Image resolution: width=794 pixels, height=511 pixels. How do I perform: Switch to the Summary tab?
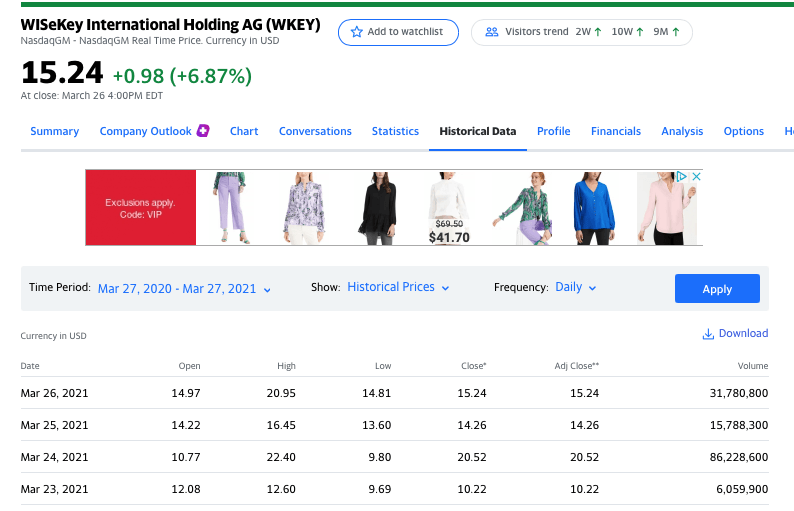coord(55,131)
